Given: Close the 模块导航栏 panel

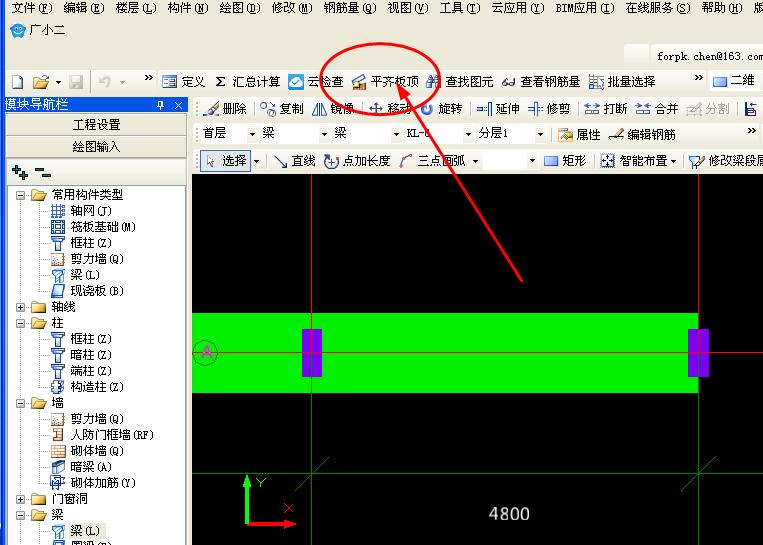Looking at the screenshot, I should (178, 105).
